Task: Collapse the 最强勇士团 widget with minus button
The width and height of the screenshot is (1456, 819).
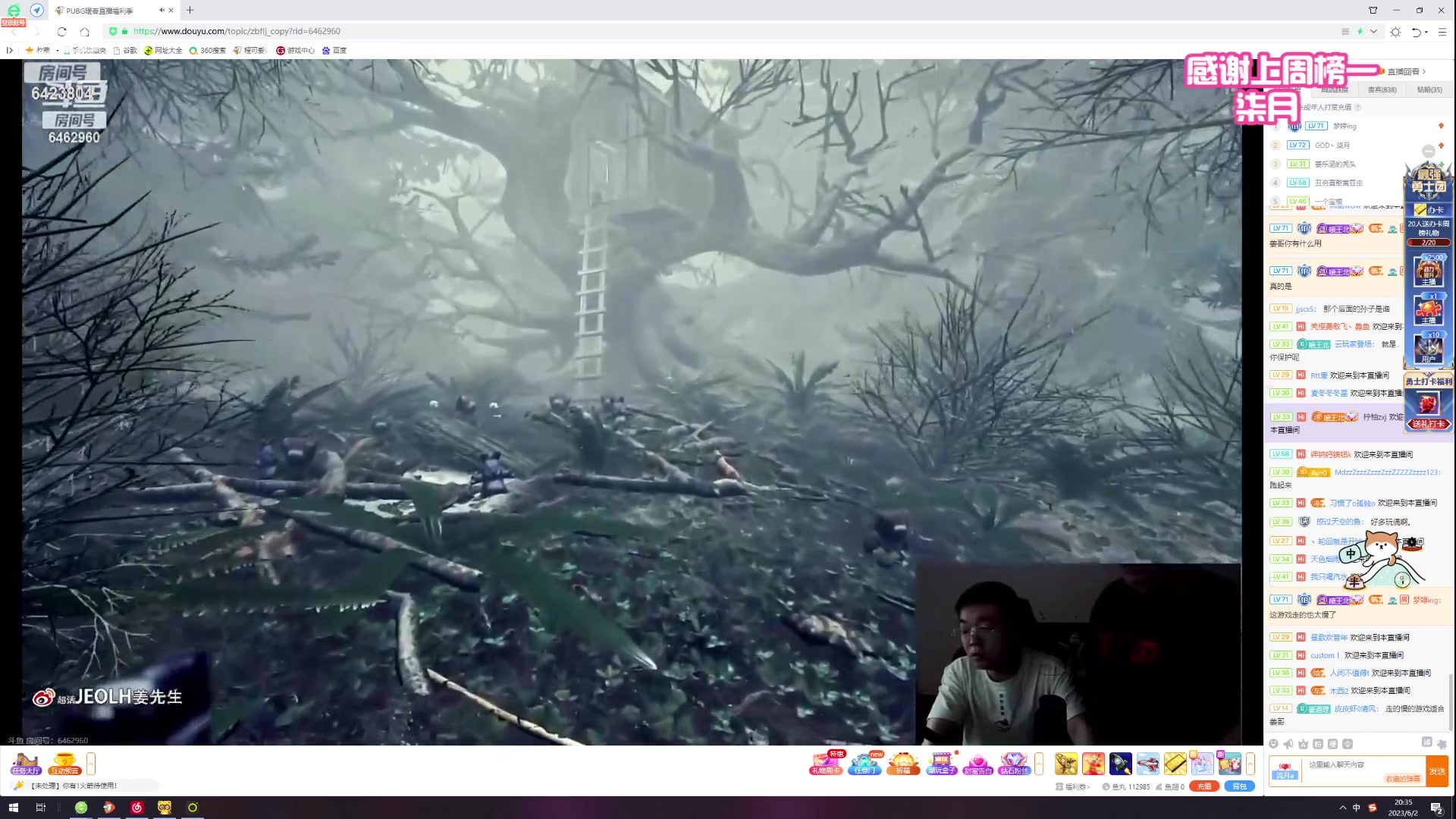Action: 1429,151
